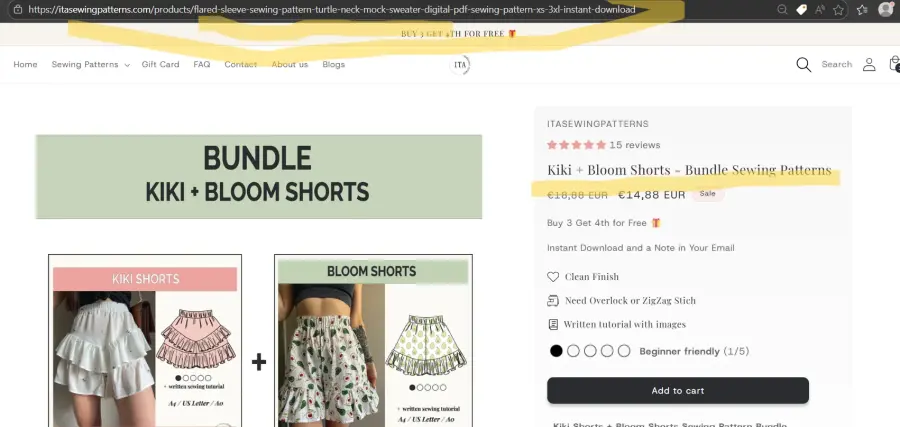The image size is (900, 427).
Task: Add page to favorites star icon
Action: tap(837, 9)
